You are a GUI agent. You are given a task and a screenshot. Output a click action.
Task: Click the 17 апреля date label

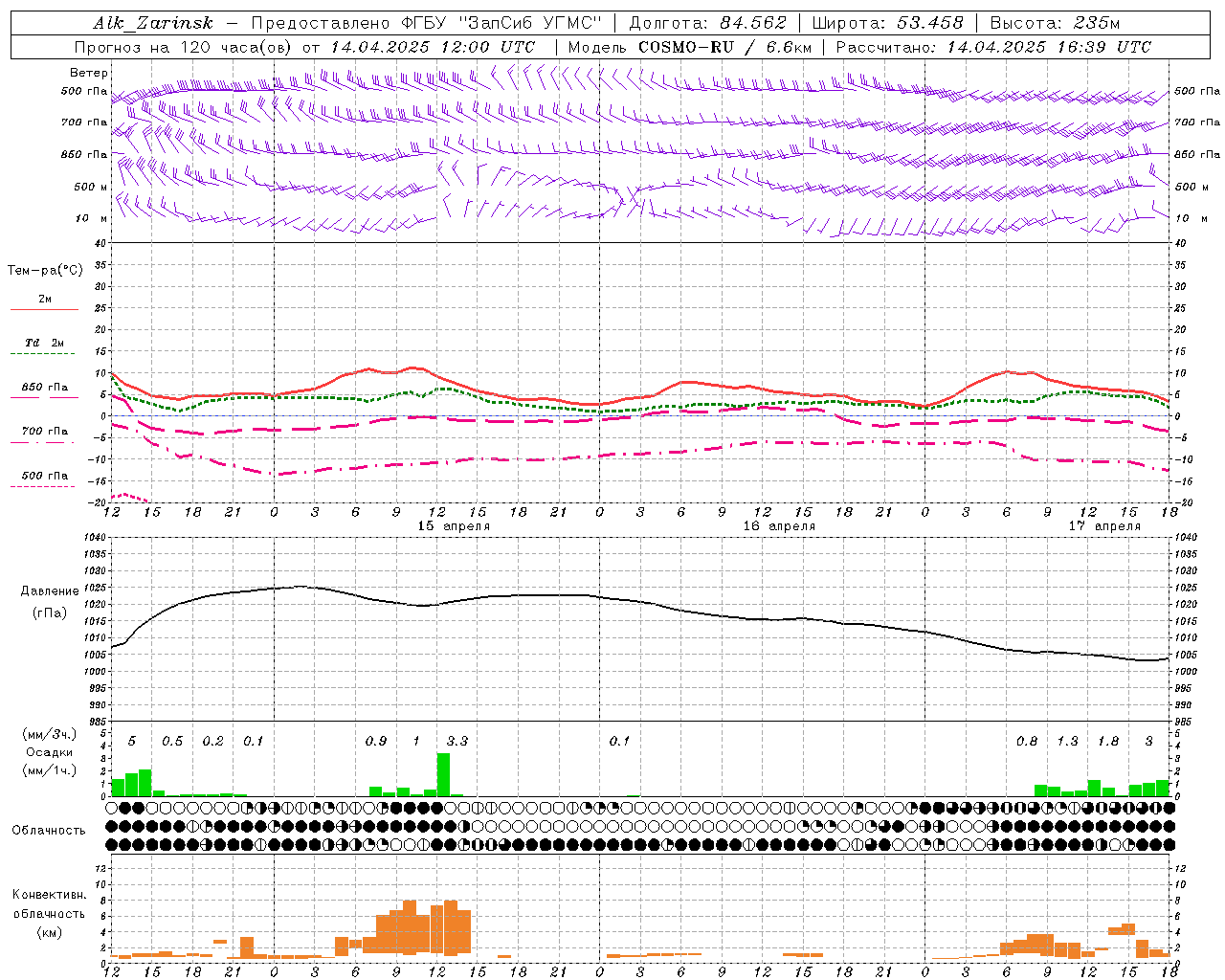pyautogui.click(x=1104, y=526)
